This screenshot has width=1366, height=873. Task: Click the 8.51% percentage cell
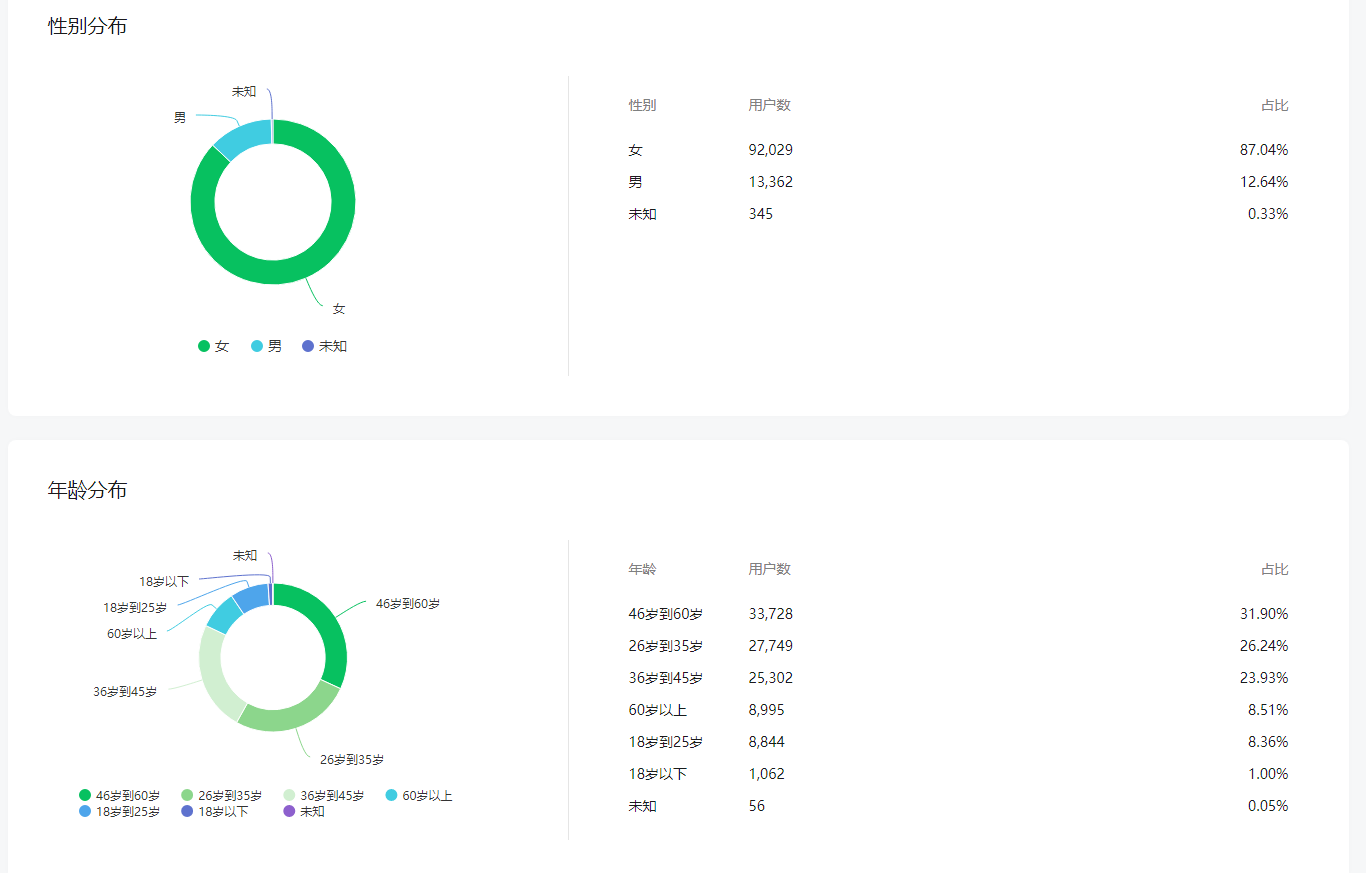[x=1268, y=710]
